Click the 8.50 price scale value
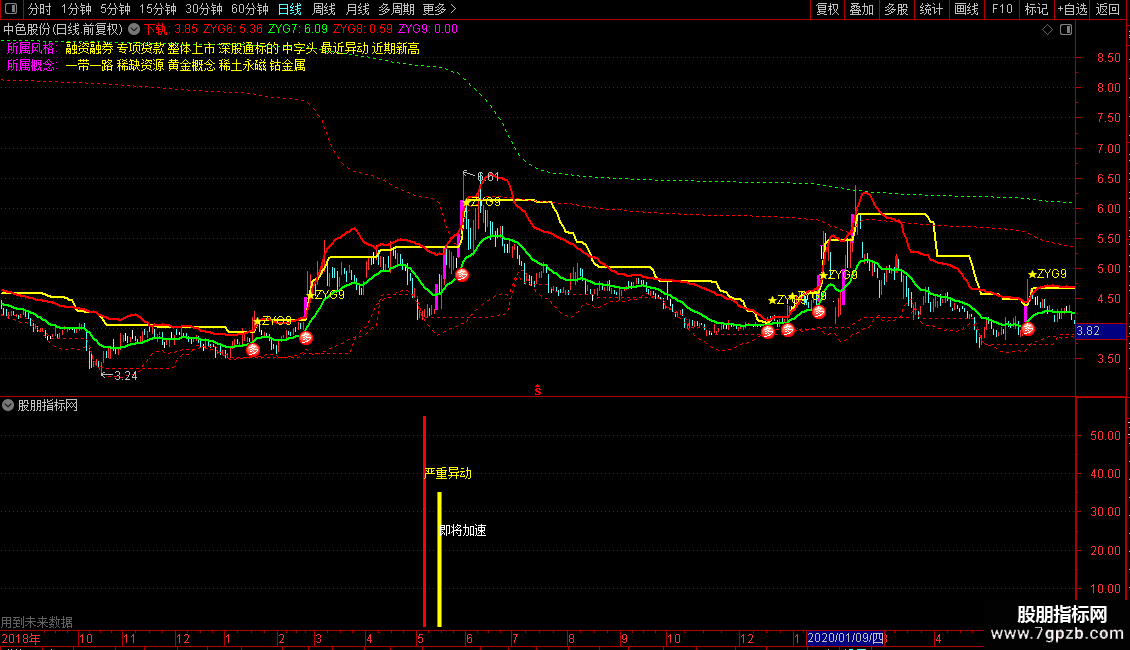The width and height of the screenshot is (1130, 650). (1108, 58)
